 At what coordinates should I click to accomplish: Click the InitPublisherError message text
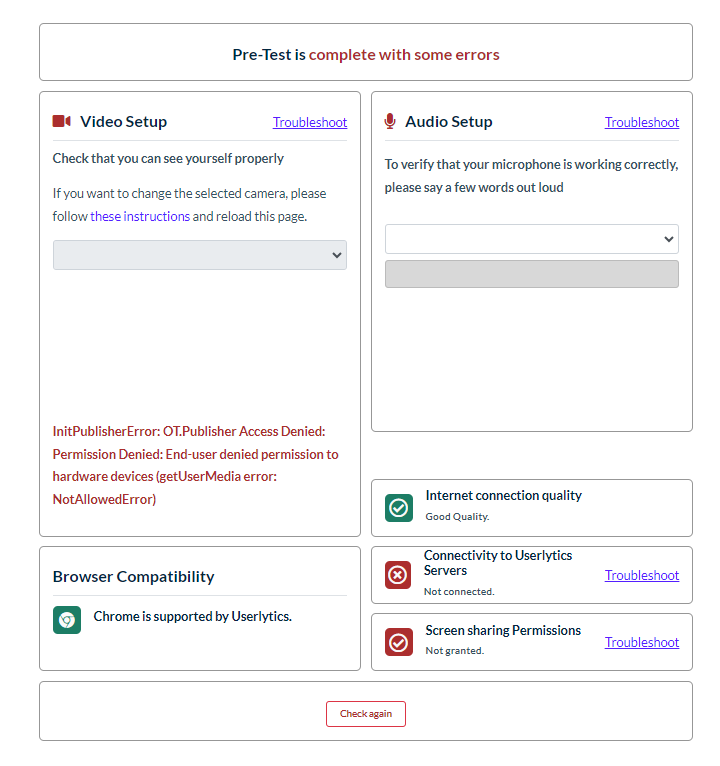click(x=196, y=465)
